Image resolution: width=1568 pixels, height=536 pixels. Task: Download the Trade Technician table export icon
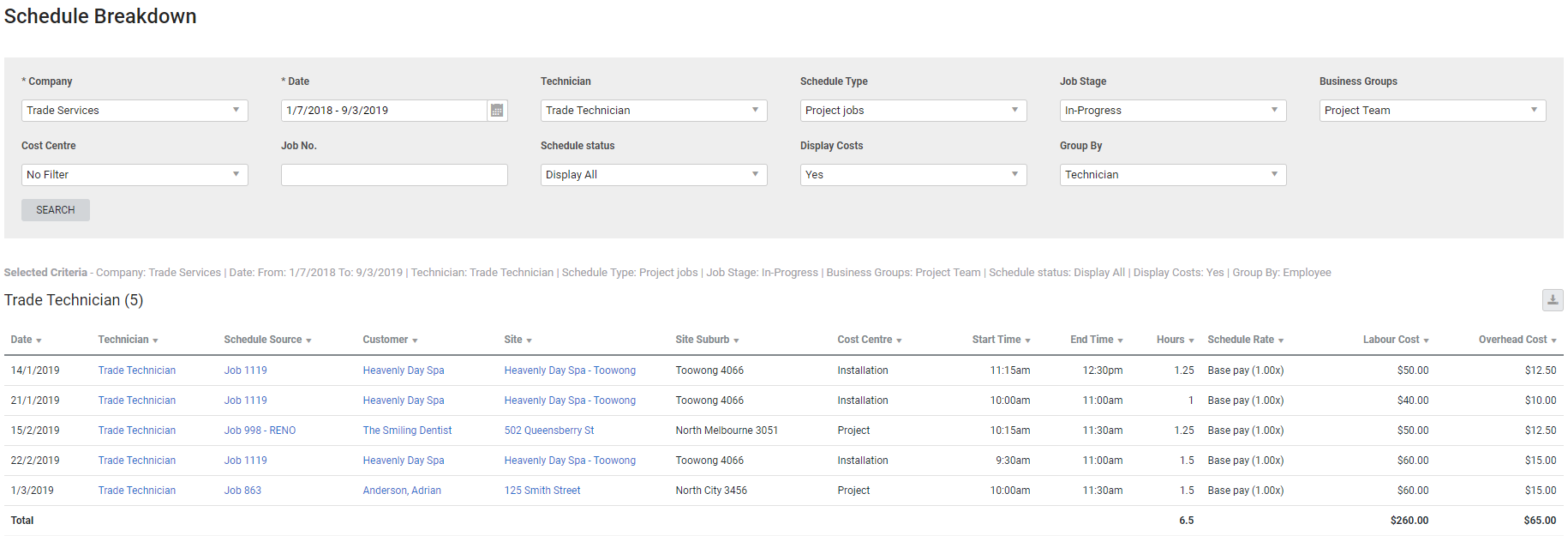(x=1553, y=300)
